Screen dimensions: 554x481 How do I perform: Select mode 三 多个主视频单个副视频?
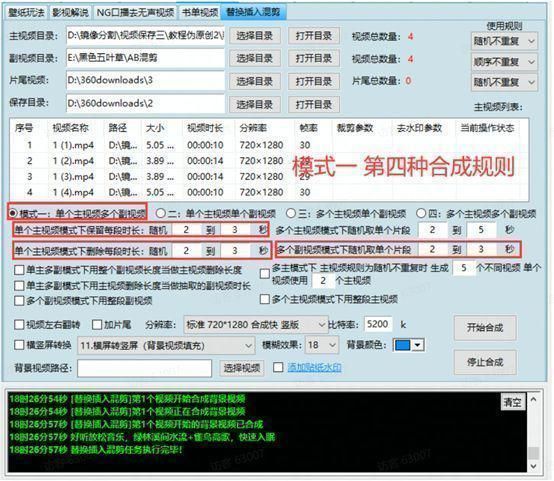pos(346,213)
